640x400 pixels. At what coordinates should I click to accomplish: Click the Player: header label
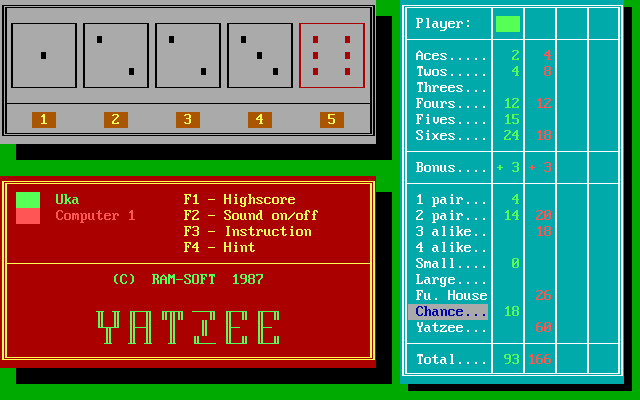(x=443, y=23)
